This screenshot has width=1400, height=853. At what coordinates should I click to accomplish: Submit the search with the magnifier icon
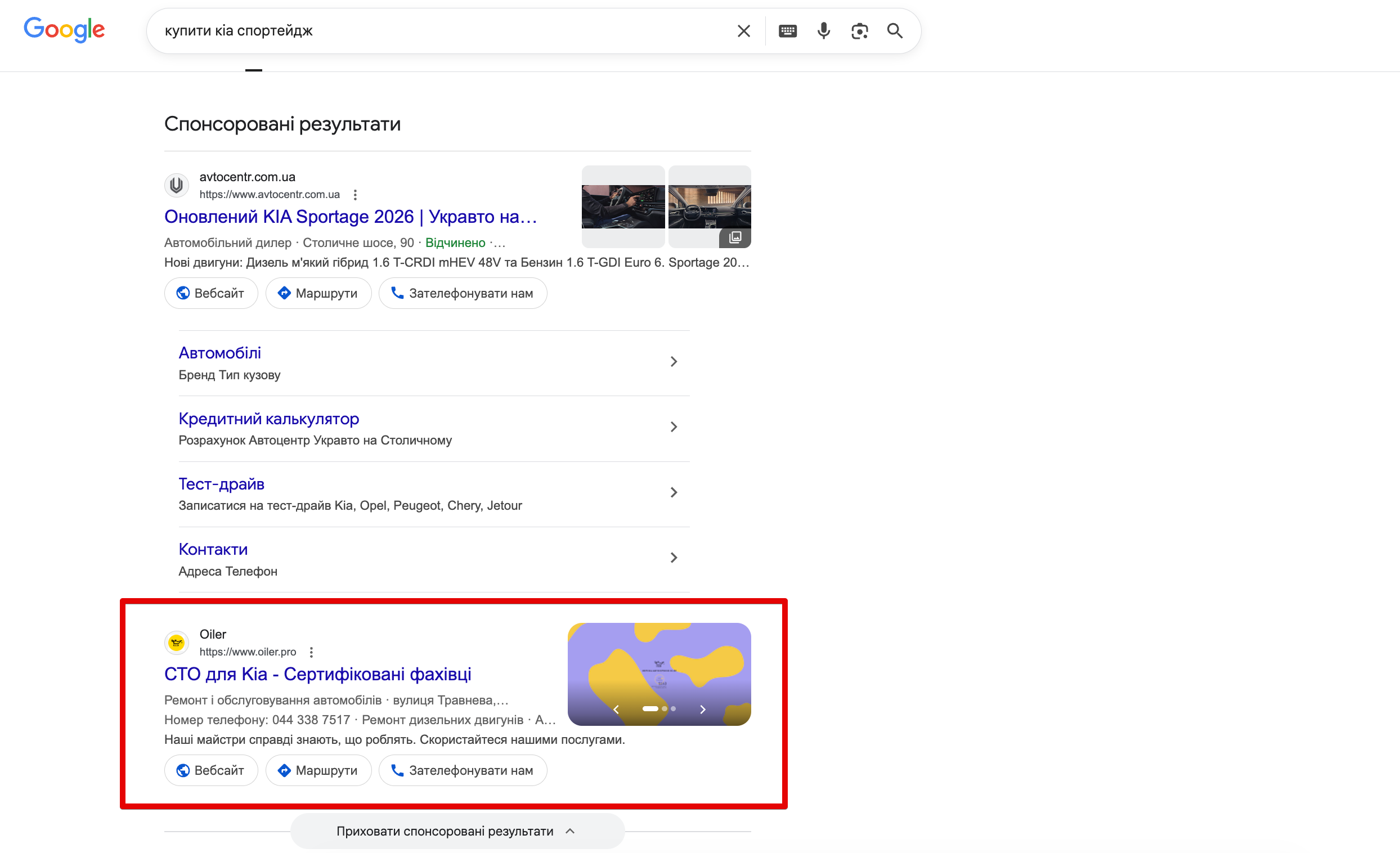click(x=895, y=31)
